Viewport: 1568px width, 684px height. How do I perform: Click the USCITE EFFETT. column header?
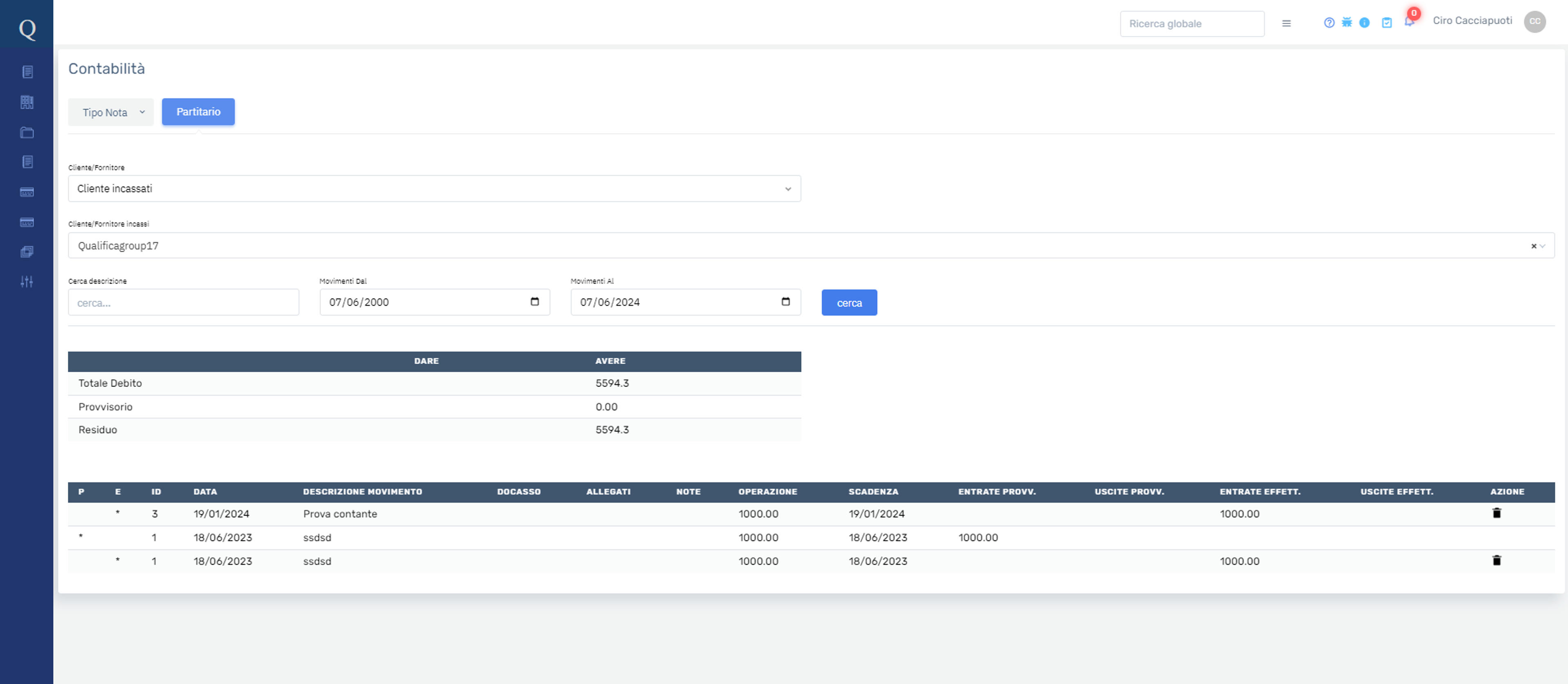click(1396, 492)
